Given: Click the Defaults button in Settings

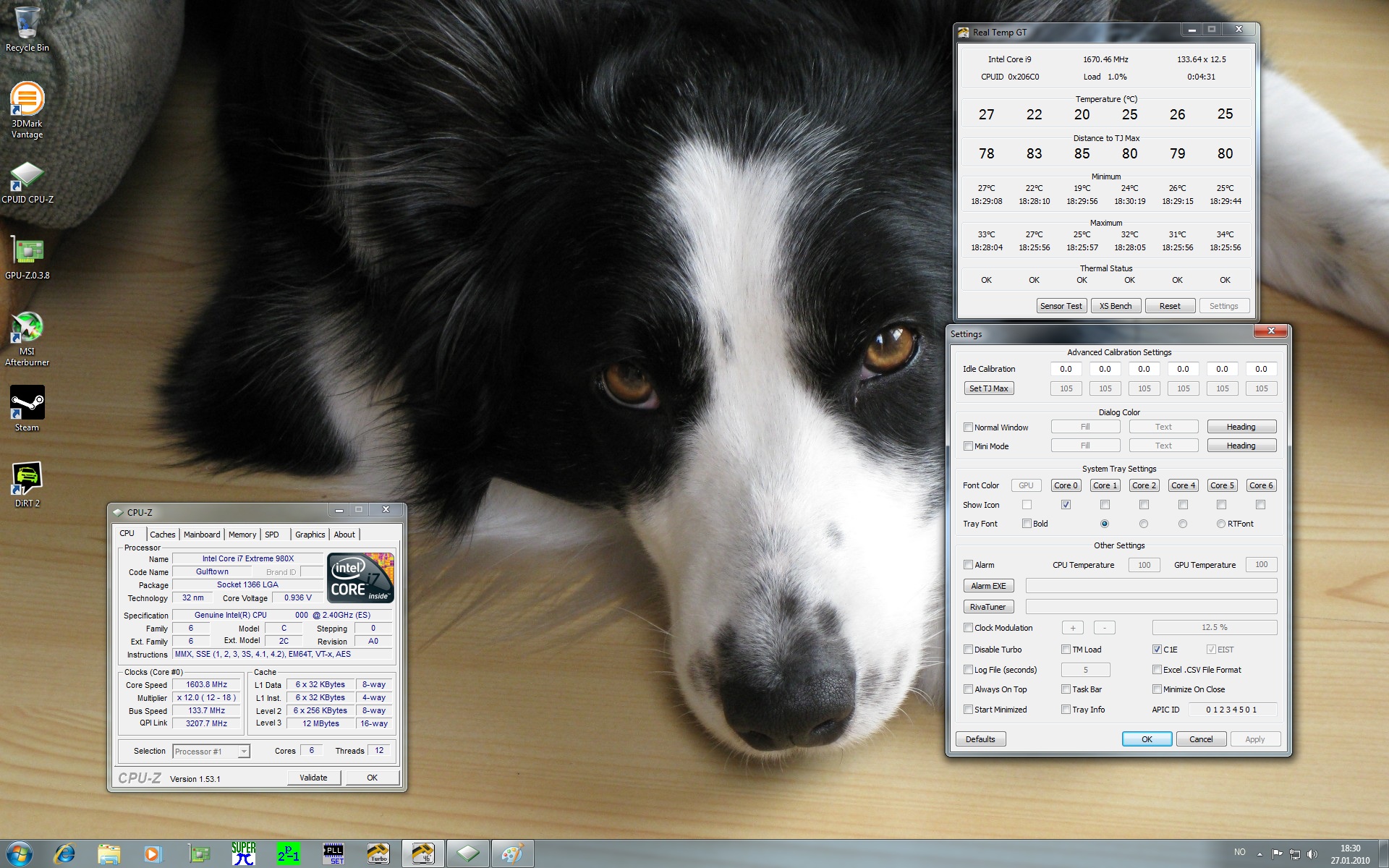Looking at the screenshot, I should (980, 739).
